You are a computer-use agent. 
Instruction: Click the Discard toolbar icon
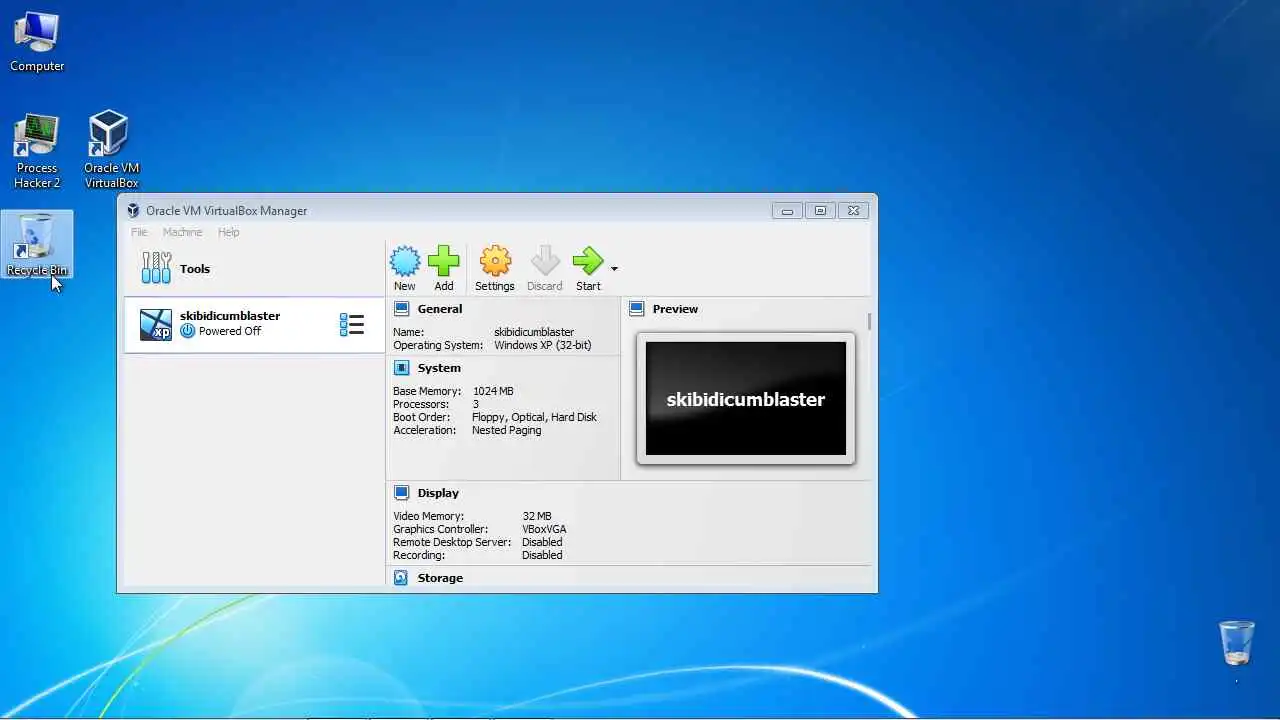(x=545, y=262)
